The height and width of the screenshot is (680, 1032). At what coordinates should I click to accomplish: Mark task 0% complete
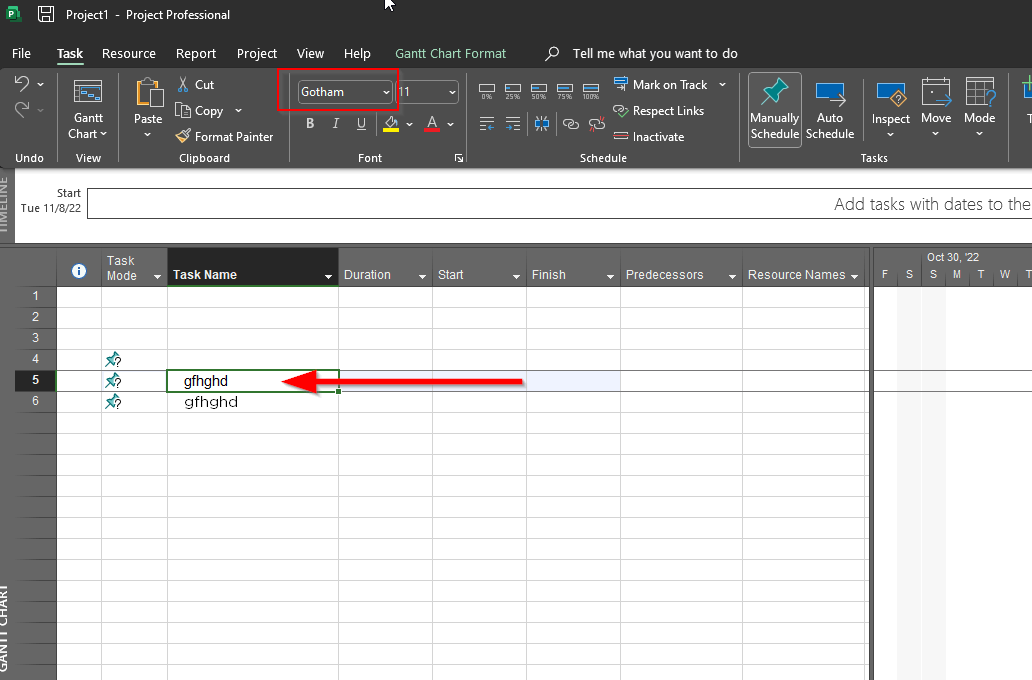pos(486,91)
